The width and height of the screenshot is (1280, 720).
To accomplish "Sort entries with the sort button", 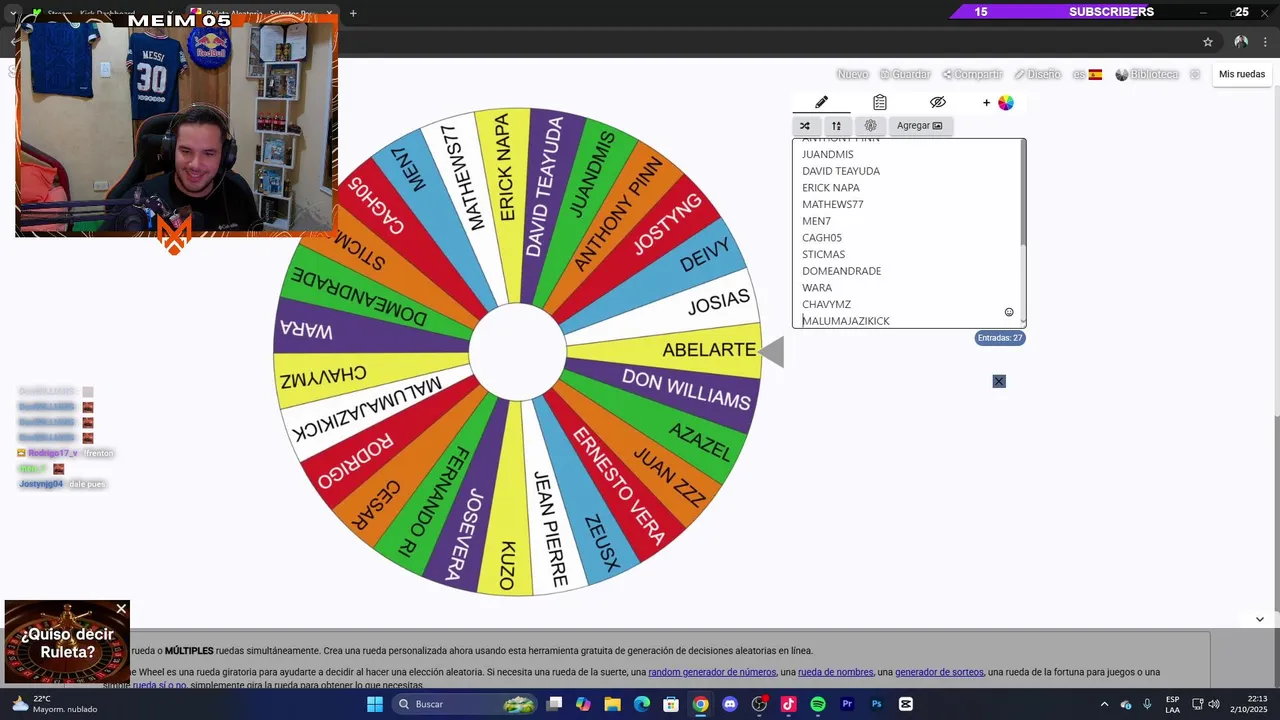I will (836, 126).
